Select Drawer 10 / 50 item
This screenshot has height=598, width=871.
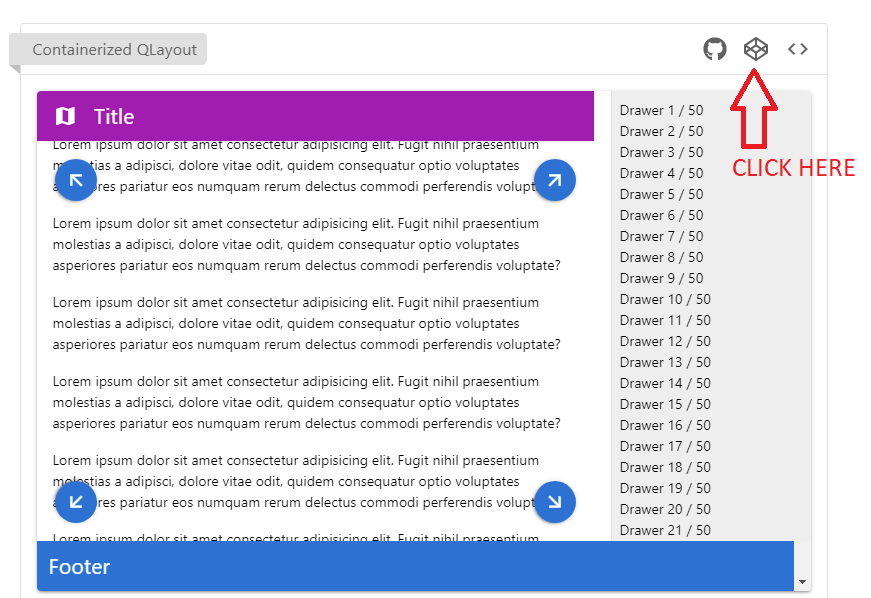tap(665, 299)
